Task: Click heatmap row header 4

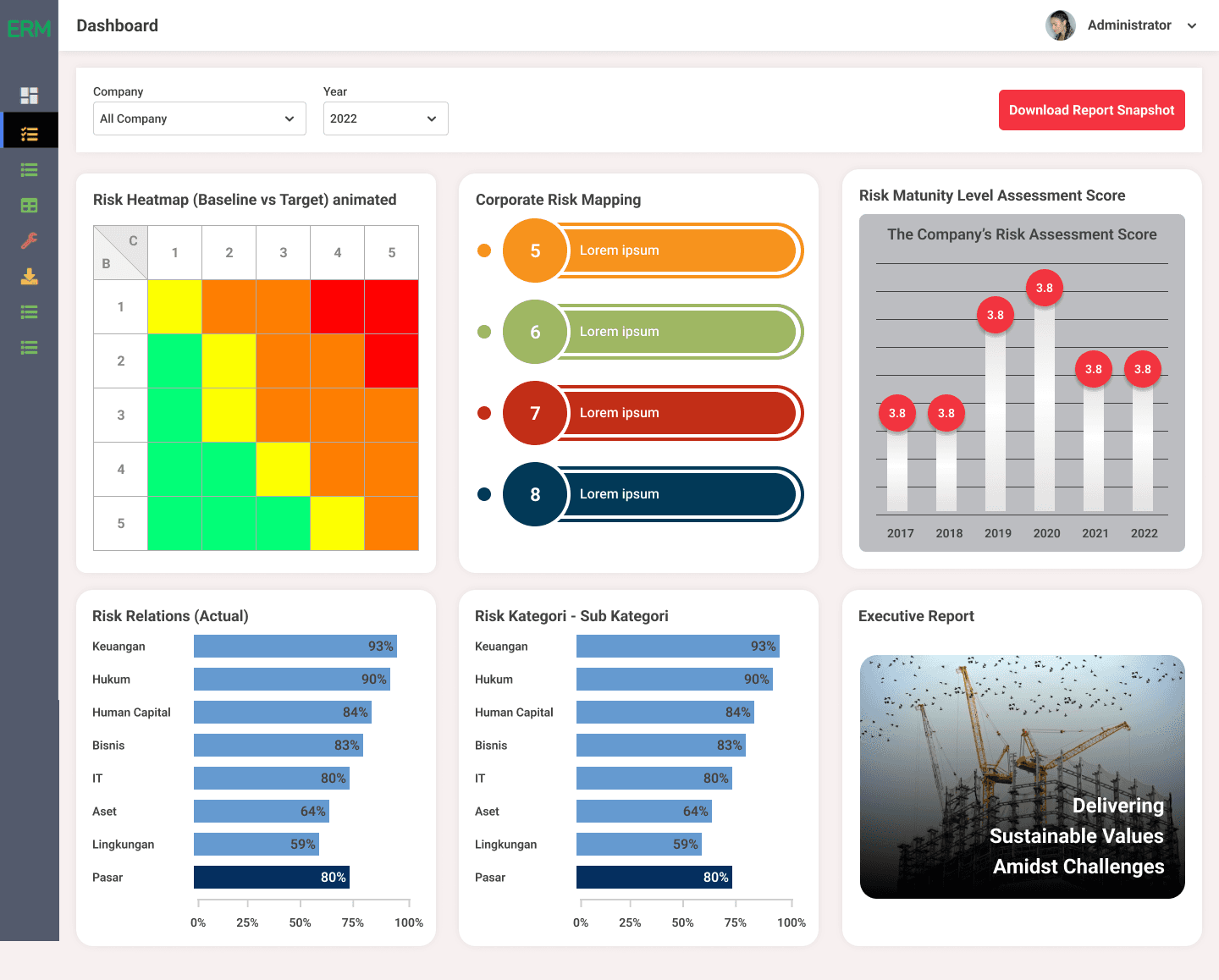Action: (x=121, y=469)
